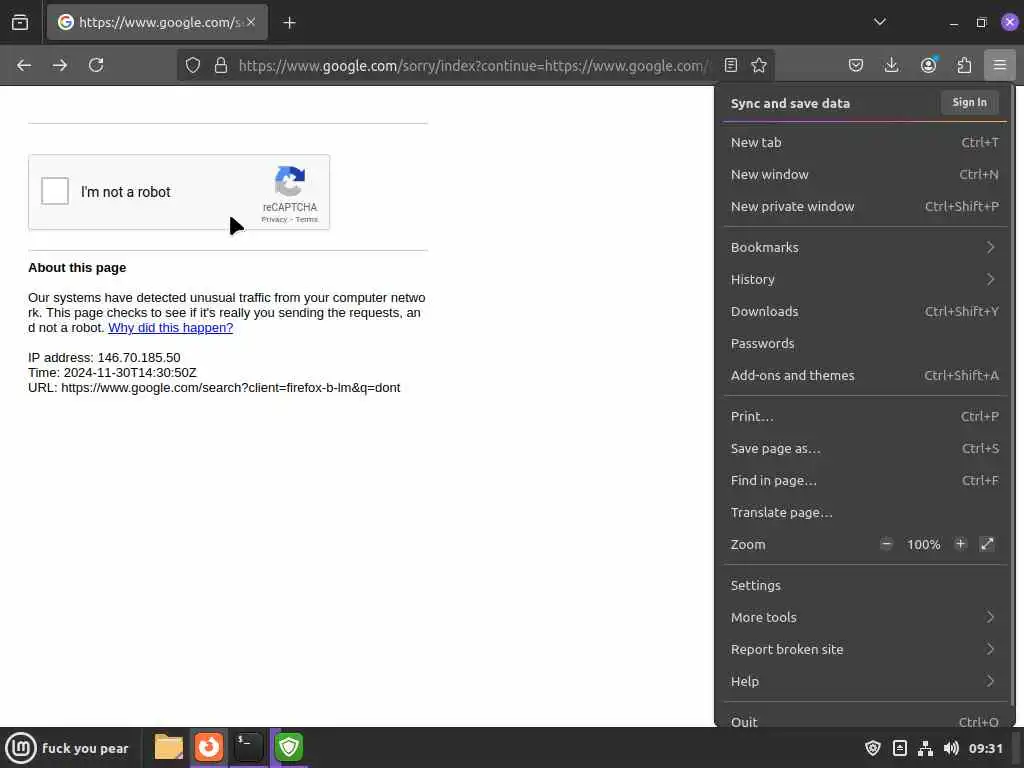Select Translate page…
1024x768 pixels.
click(x=865, y=513)
